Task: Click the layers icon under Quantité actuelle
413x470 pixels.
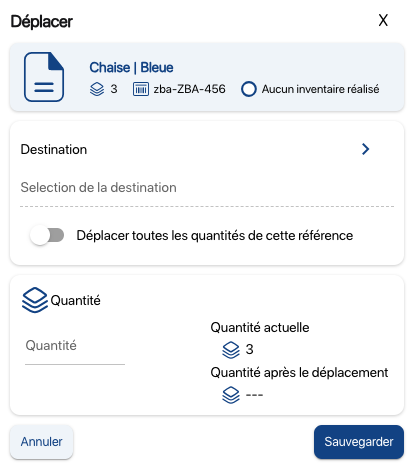Action: 231,350
